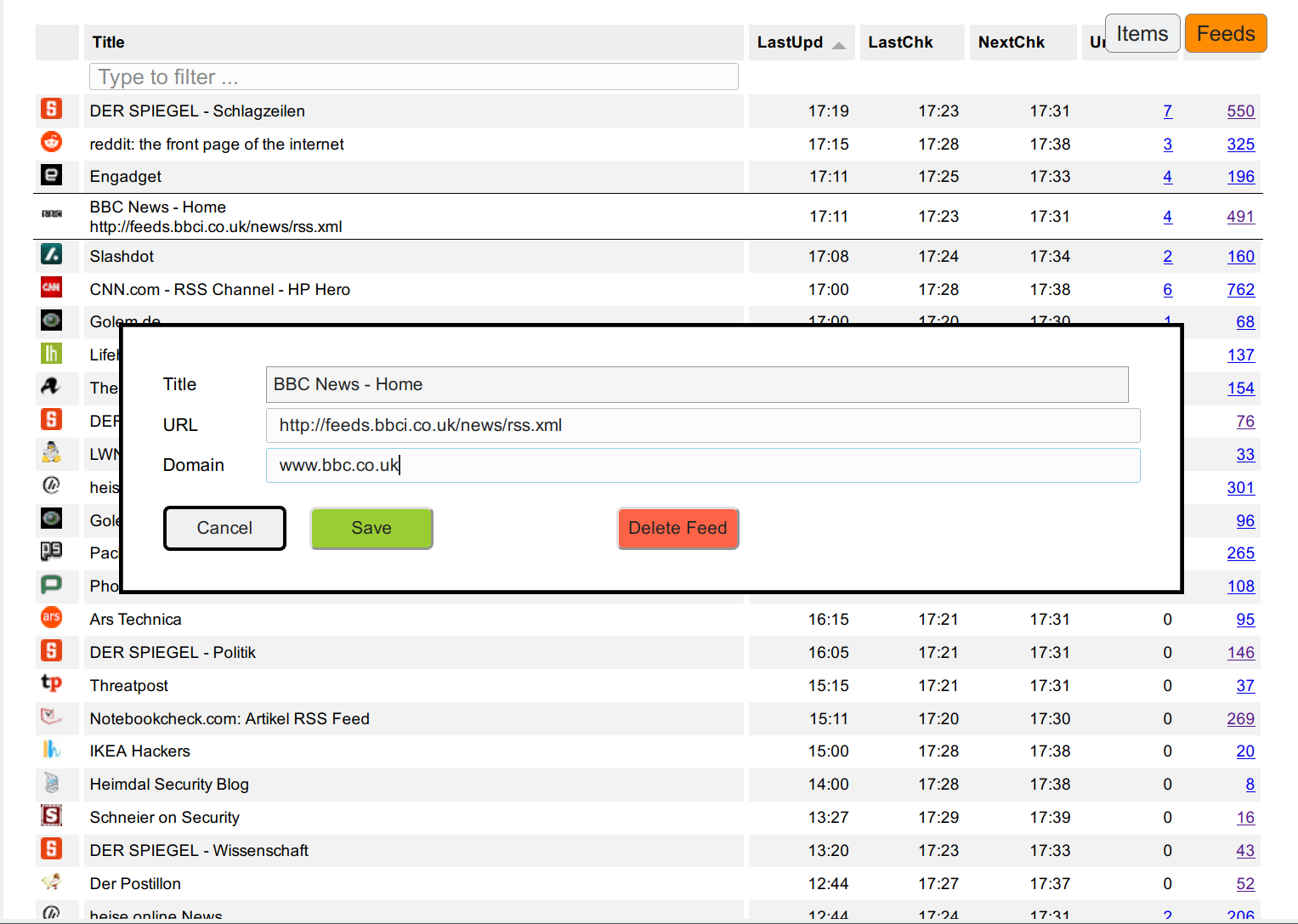Select the Threatpost feed title

coord(129,686)
